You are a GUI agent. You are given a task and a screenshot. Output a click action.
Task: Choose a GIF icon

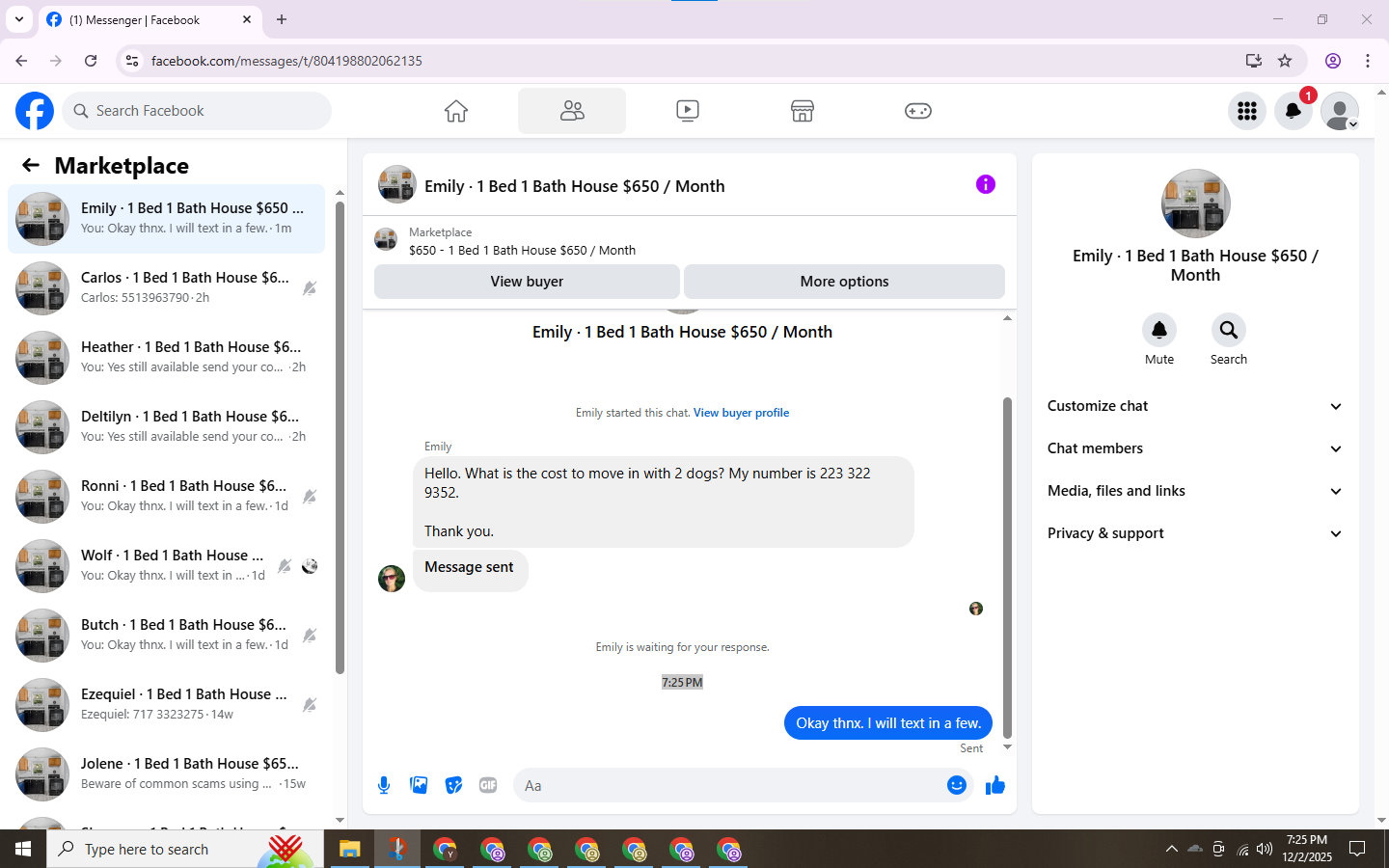(x=488, y=785)
